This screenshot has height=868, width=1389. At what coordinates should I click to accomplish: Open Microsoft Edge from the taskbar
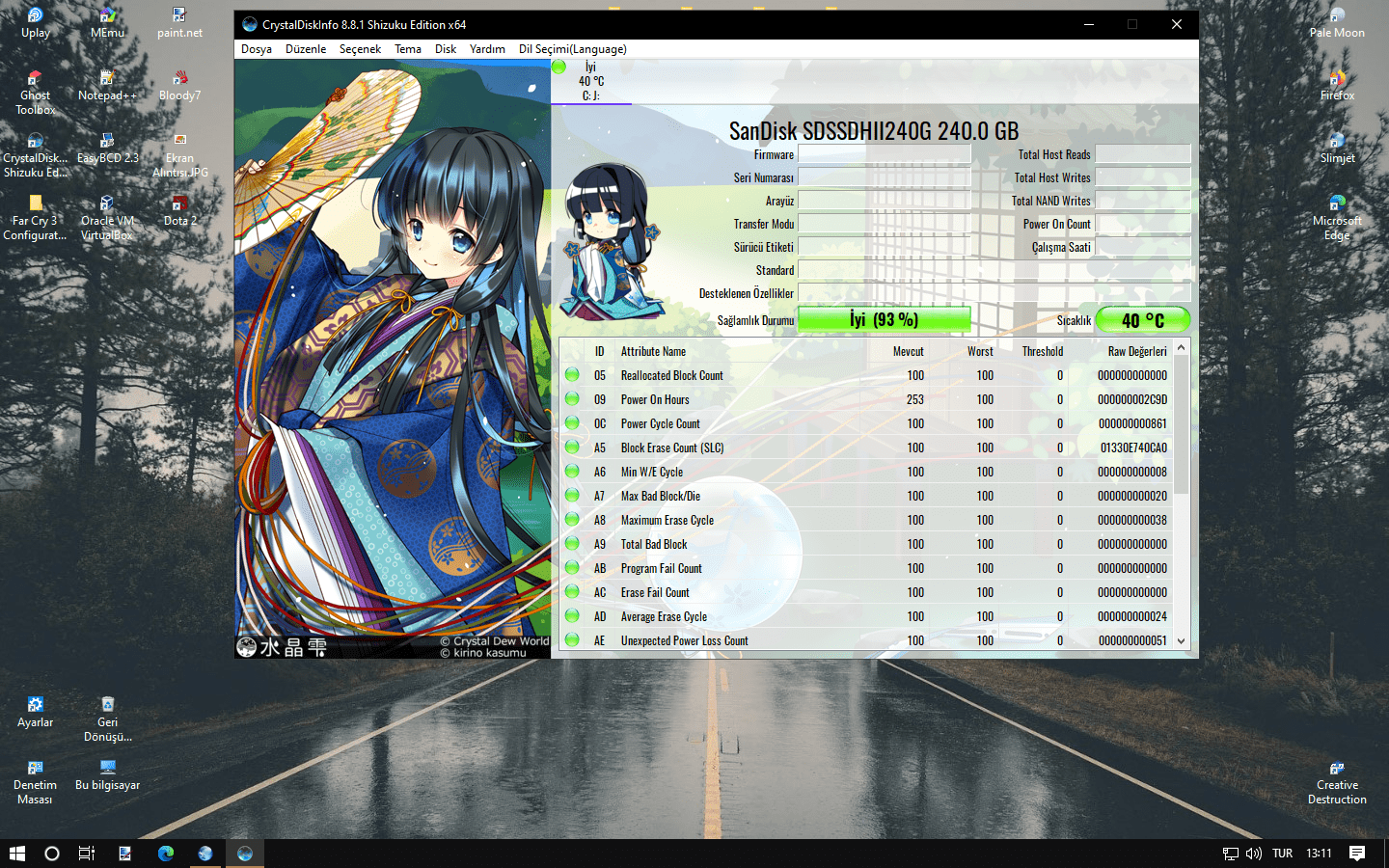coord(166,854)
